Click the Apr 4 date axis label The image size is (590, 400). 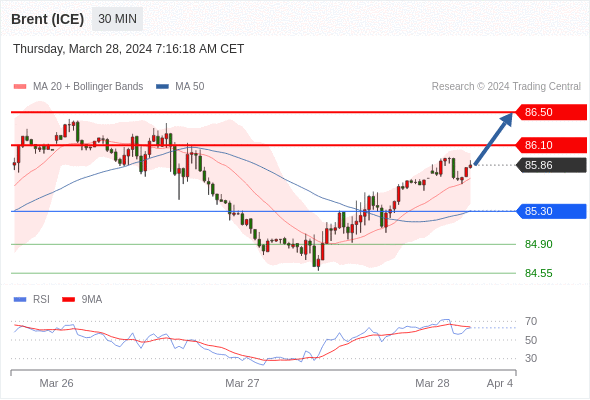(500, 383)
